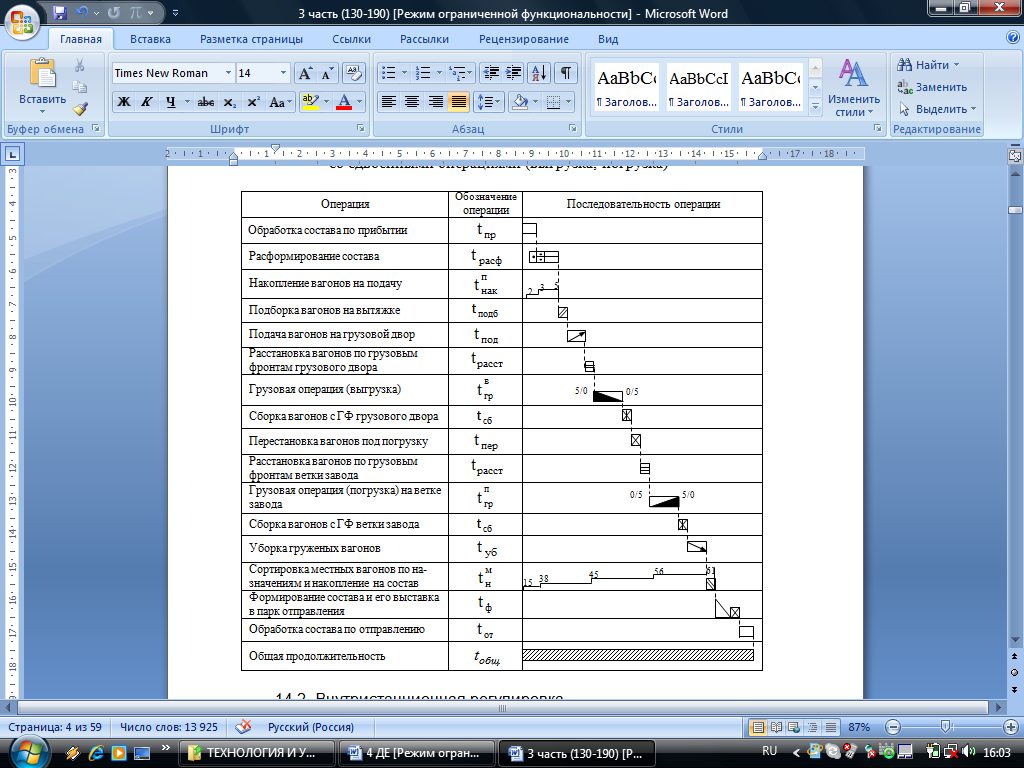Toggle justify alignment
1024x768 pixels.
pos(459,102)
